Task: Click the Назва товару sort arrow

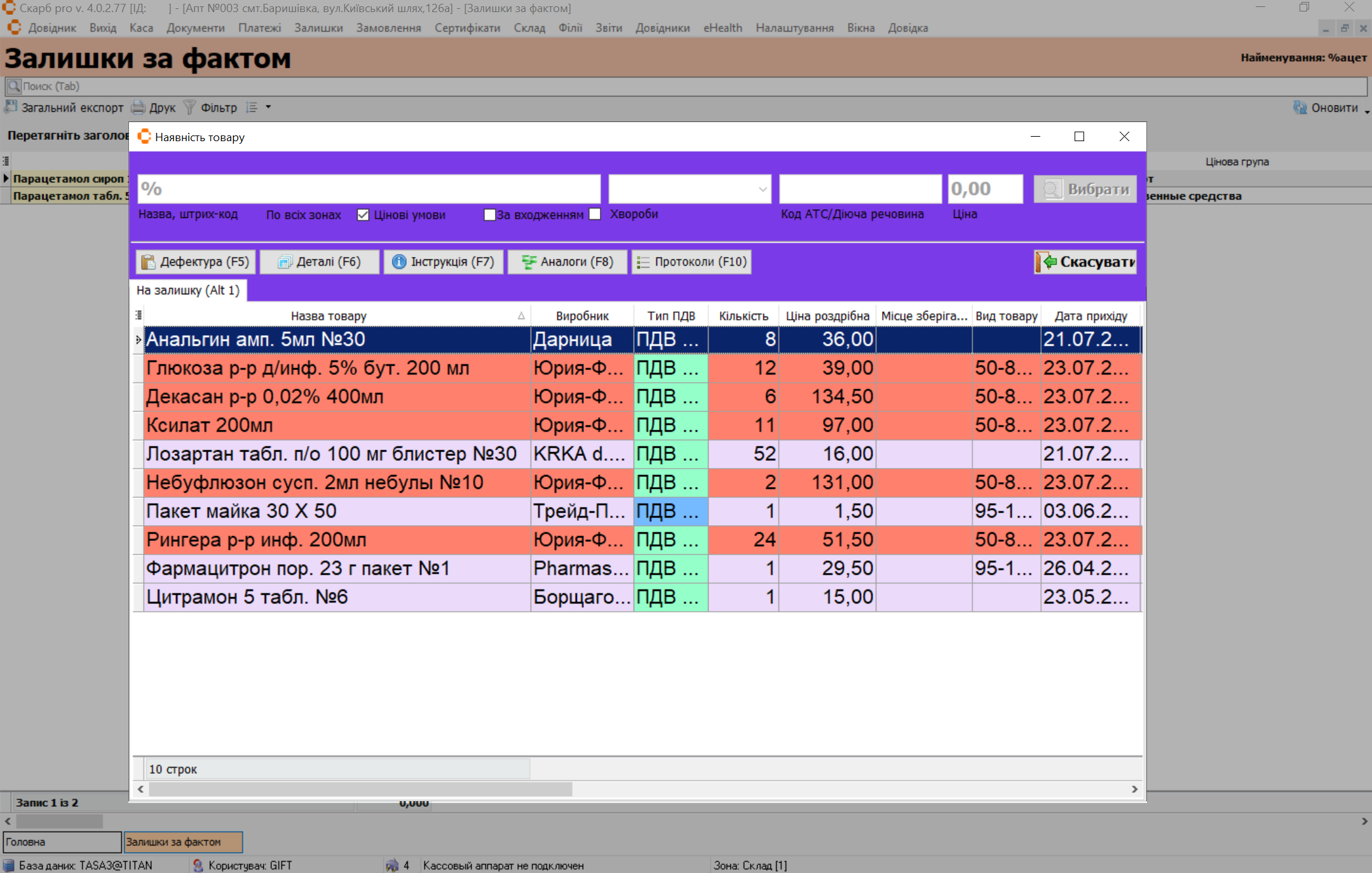Action: coord(521,316)
